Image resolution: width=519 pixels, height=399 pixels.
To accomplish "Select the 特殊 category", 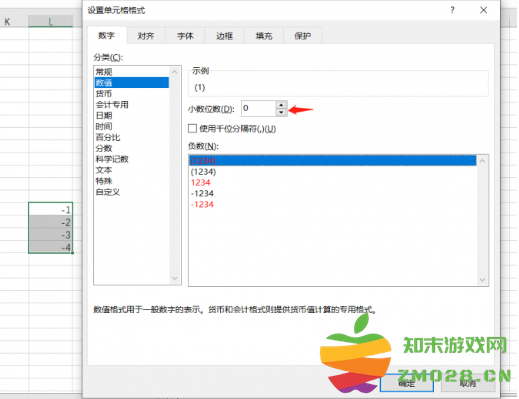I will [x=132, y=181].
